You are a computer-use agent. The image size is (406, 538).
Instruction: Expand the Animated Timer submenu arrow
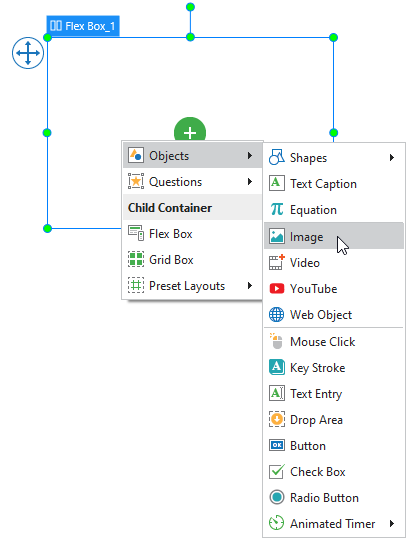(x=392, y=524)
